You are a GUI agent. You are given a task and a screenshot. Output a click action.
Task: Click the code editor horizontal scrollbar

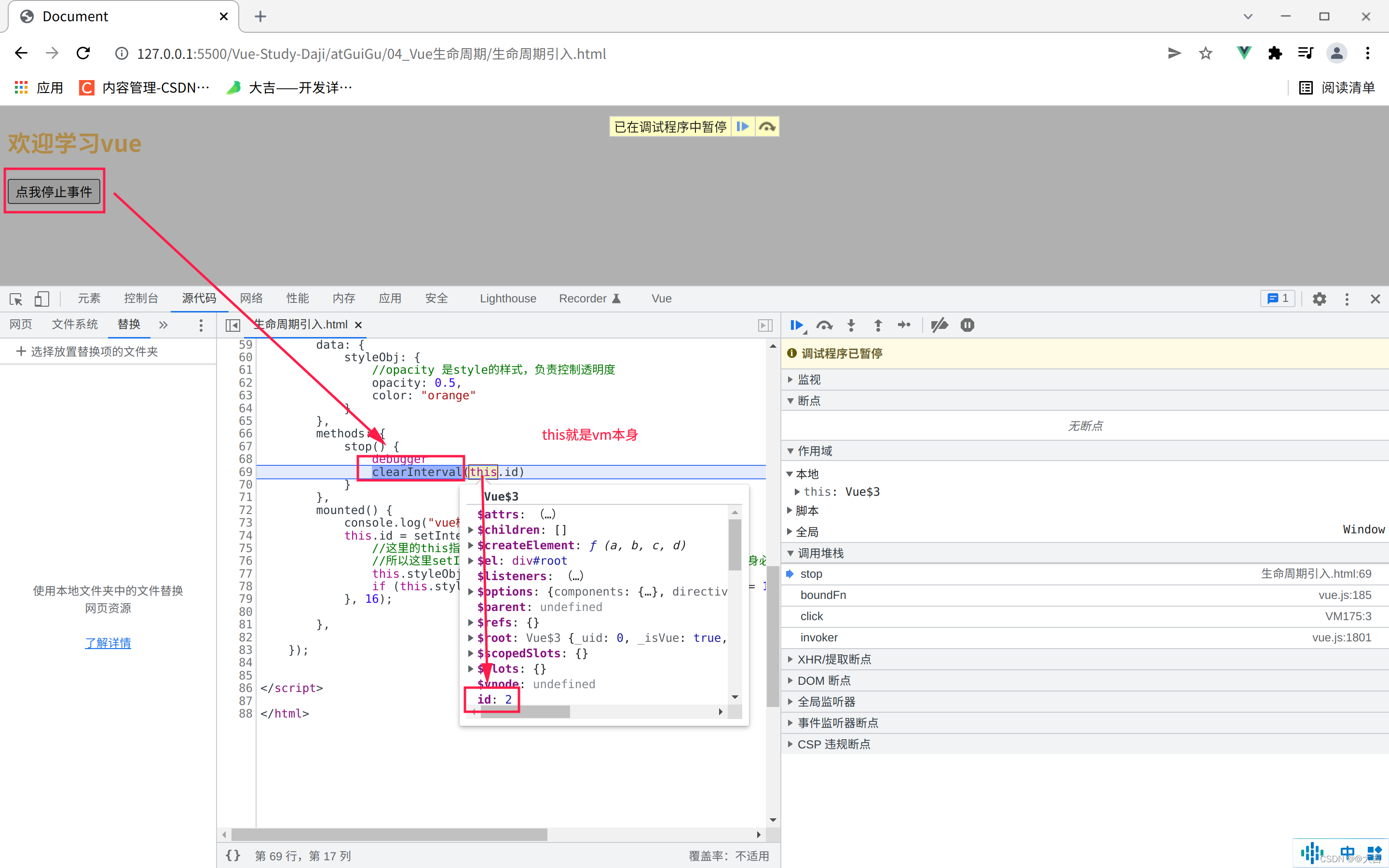389,834
